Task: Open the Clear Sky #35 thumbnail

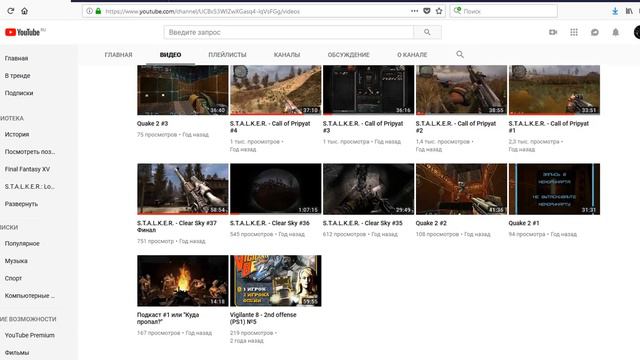Action: [369, 189]
